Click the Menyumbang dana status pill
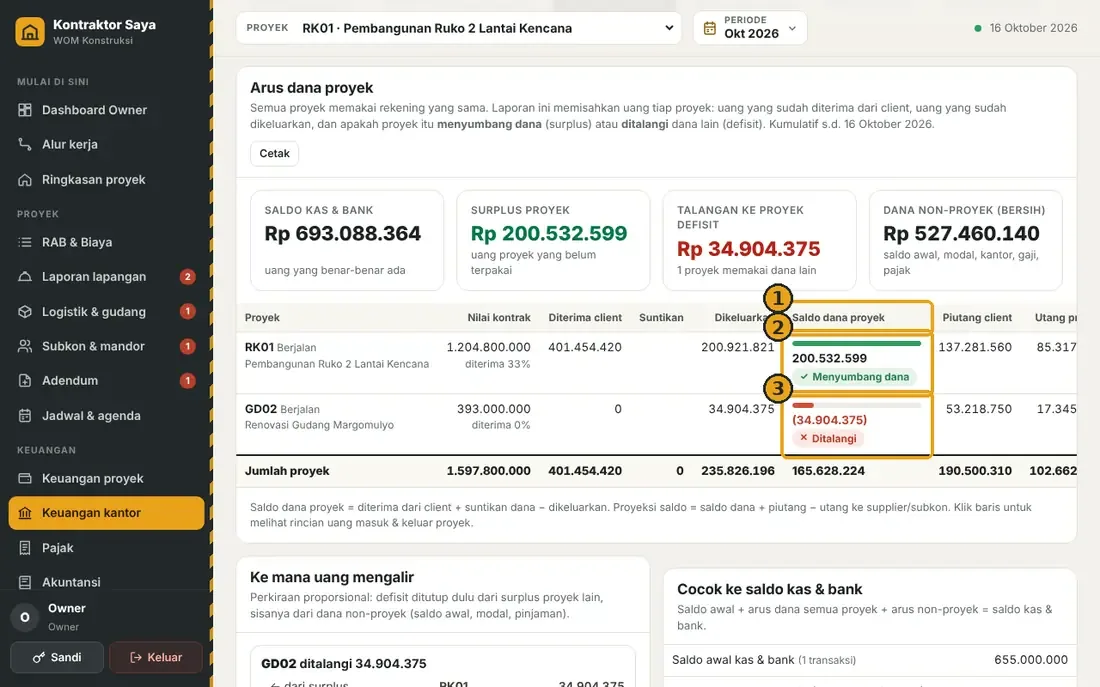Image resolution: width=1100 pixels, height=687 pixels. coord(854,377)
